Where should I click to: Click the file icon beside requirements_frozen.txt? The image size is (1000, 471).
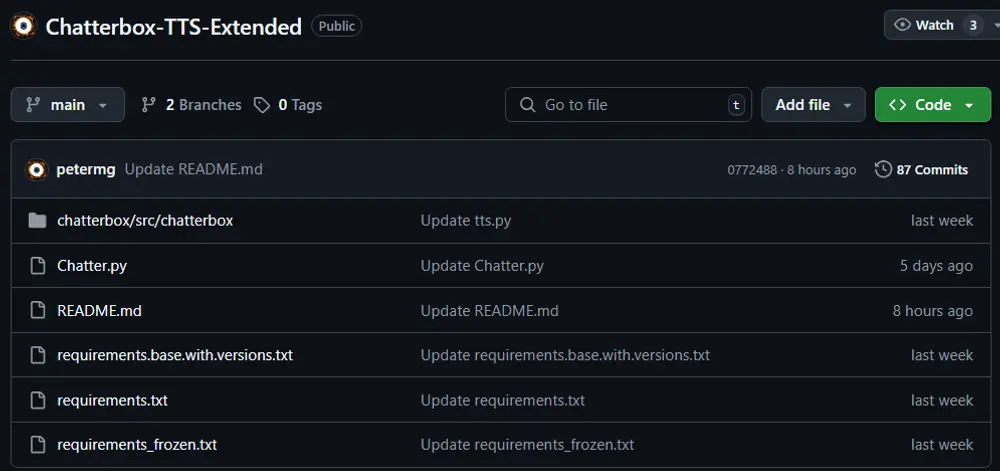[38, 444]
